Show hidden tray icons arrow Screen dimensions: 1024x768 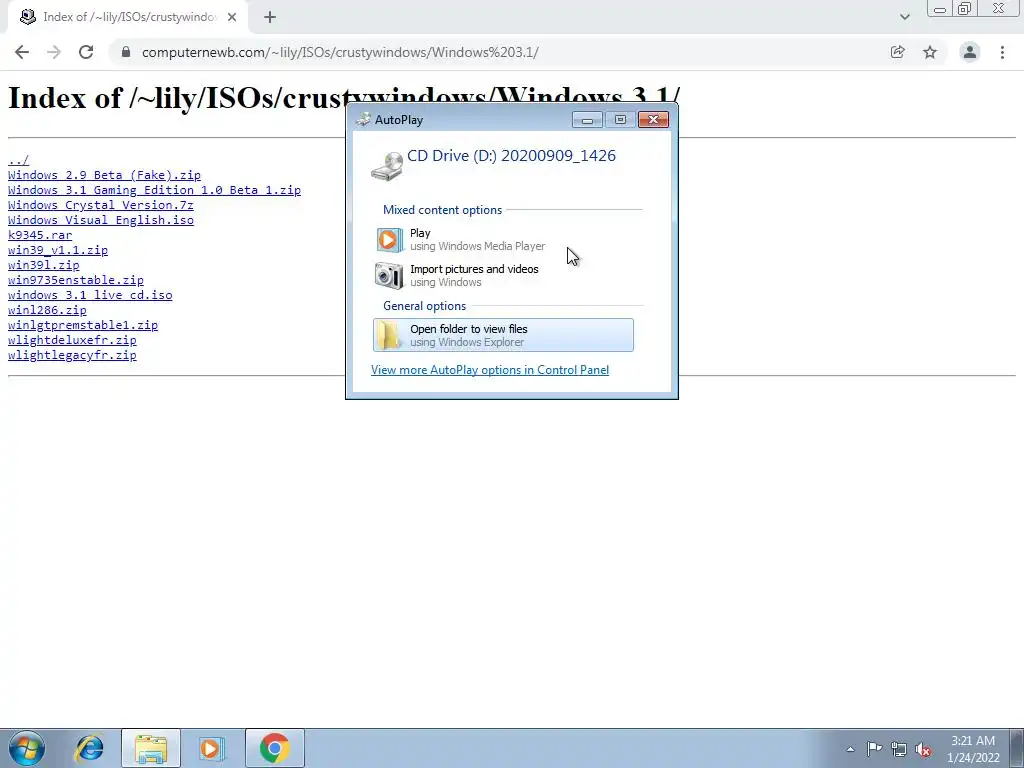850,749
